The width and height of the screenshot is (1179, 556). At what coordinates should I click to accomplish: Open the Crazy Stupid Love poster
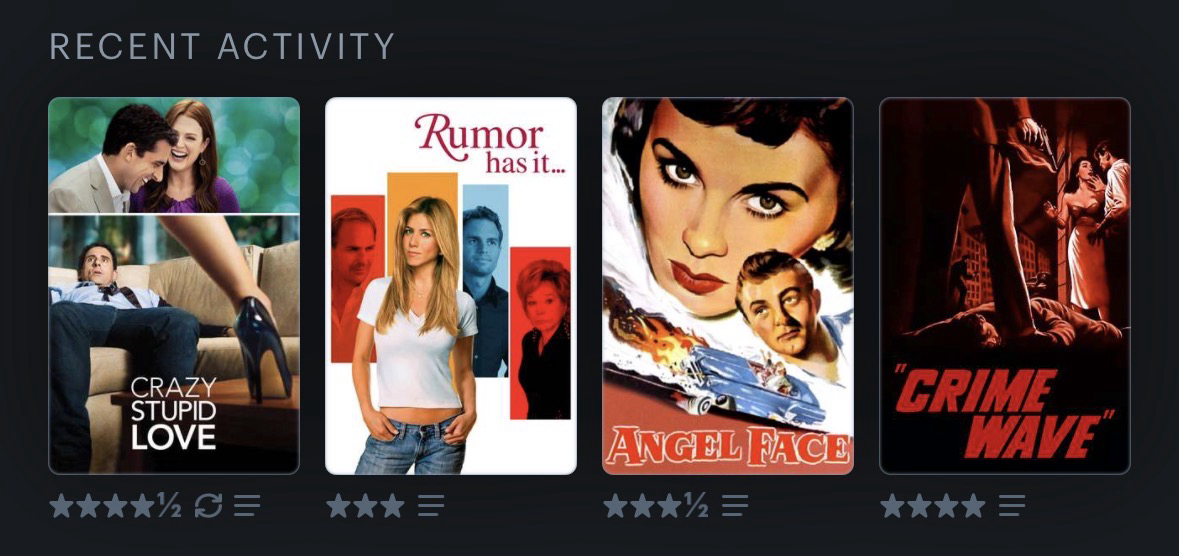pos(174,286)
